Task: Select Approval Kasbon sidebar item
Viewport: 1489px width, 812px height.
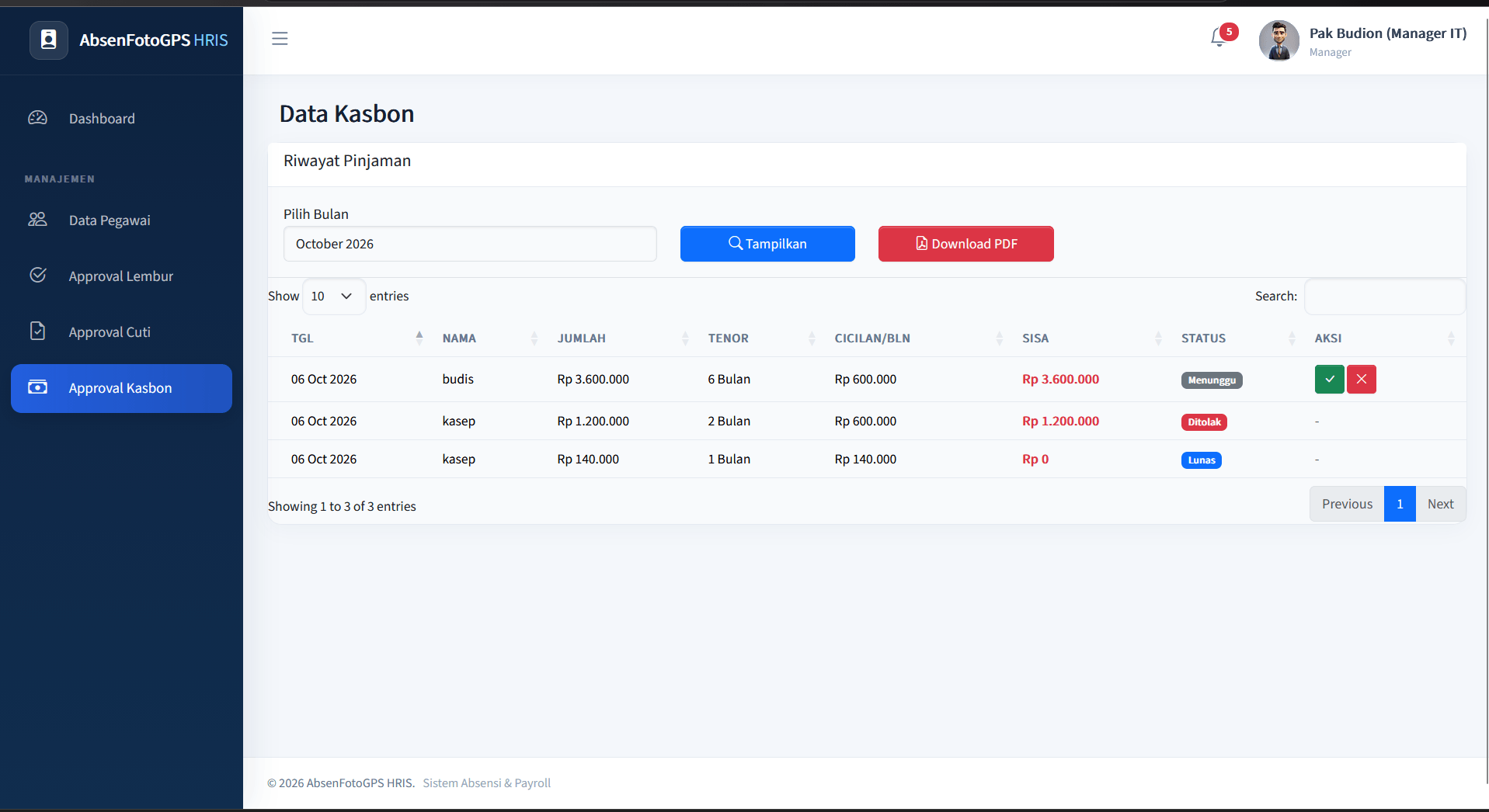Action: pyautogui.click(x=121, y=388)
